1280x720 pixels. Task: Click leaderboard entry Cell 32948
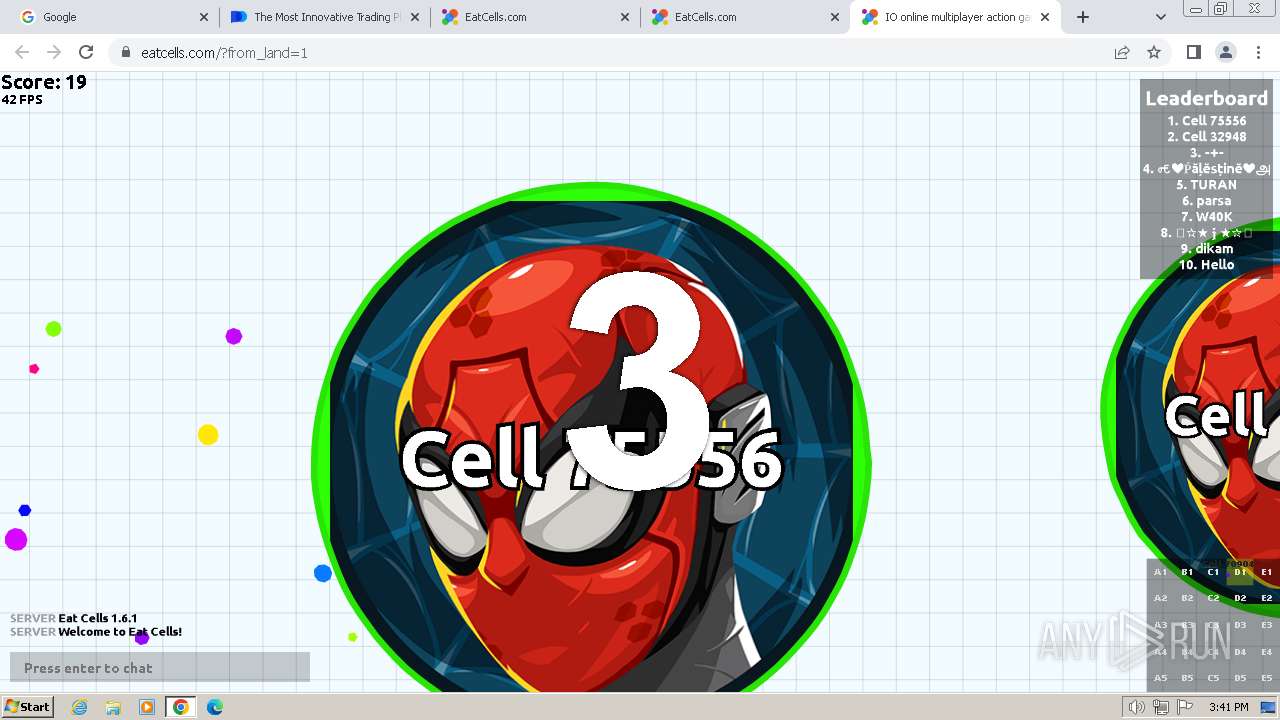[1206, 137]
